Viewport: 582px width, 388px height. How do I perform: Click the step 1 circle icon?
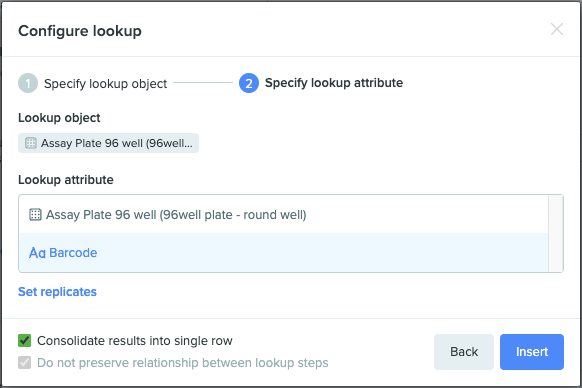(x=28, y=83)
